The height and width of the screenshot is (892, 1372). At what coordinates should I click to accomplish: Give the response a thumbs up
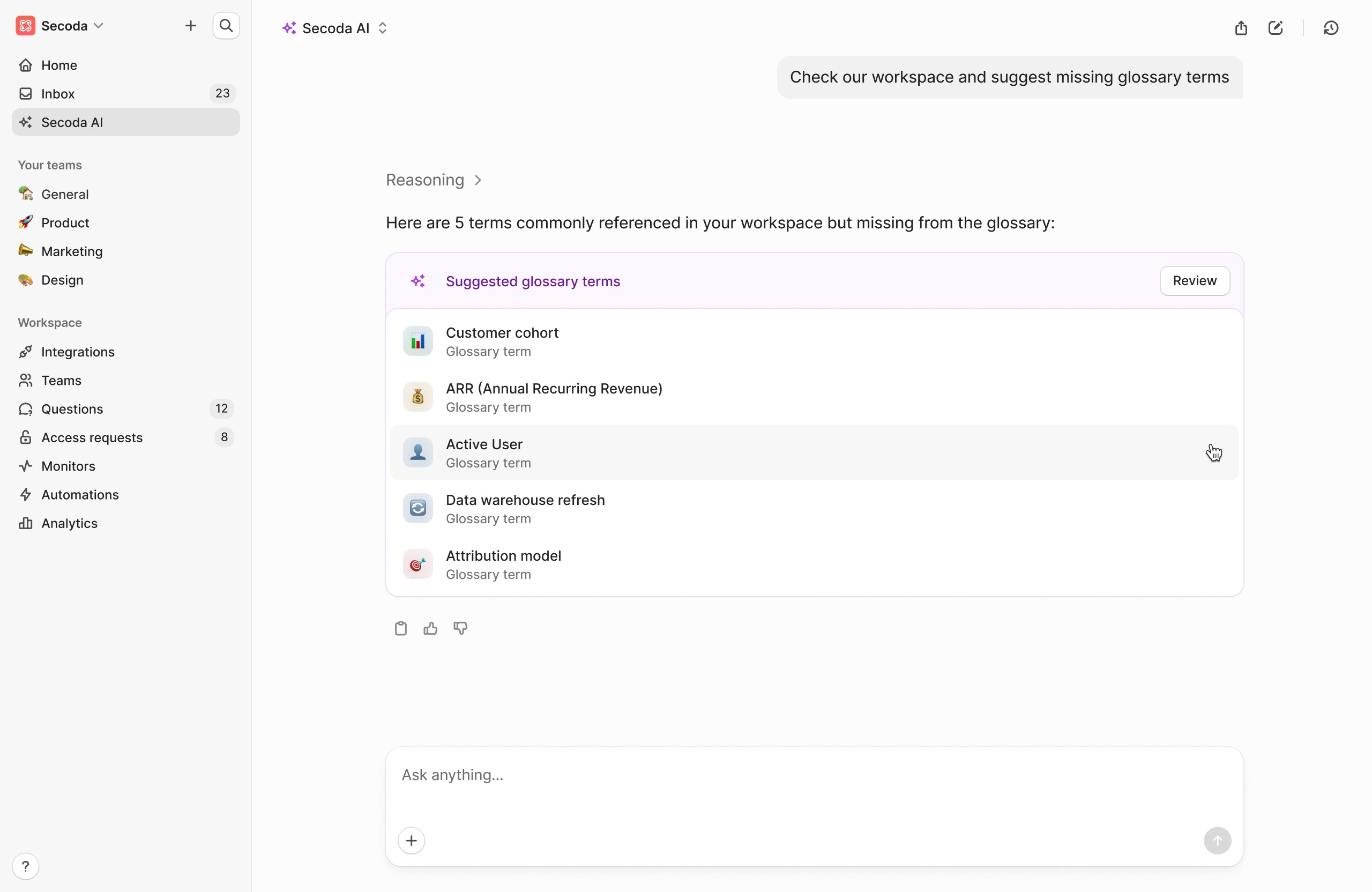(x=430, y=628)
